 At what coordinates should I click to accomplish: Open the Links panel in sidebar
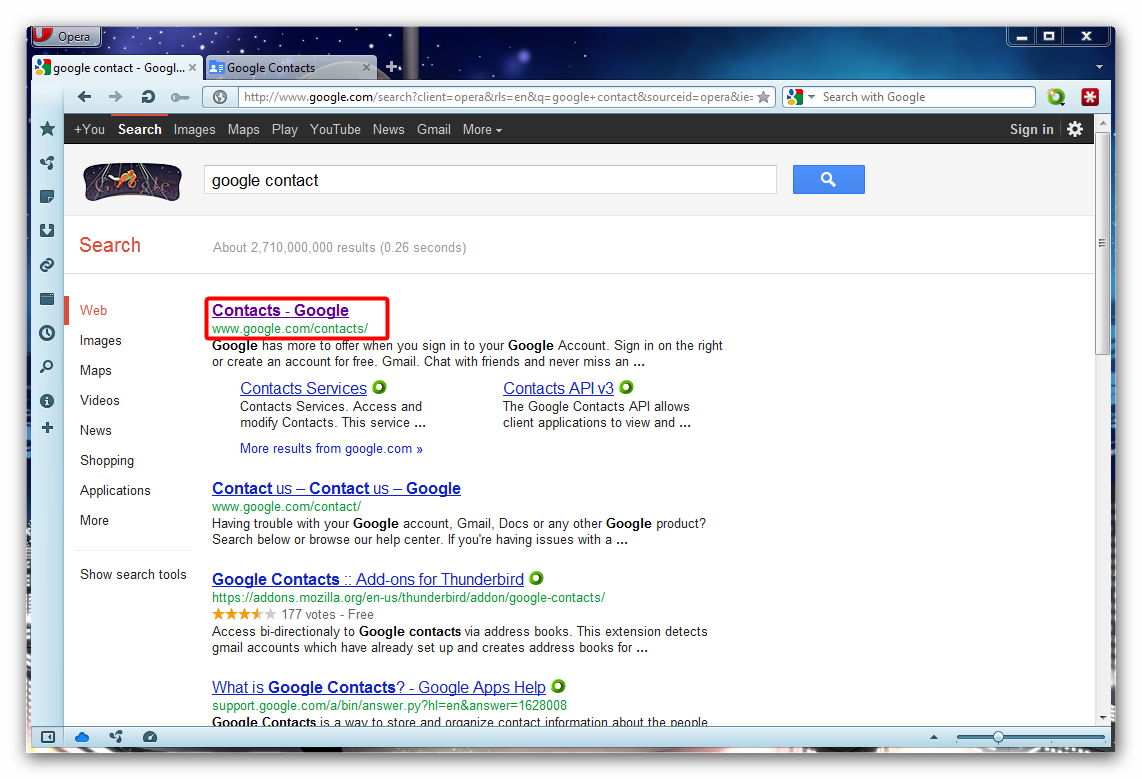[x=47, y=264]
